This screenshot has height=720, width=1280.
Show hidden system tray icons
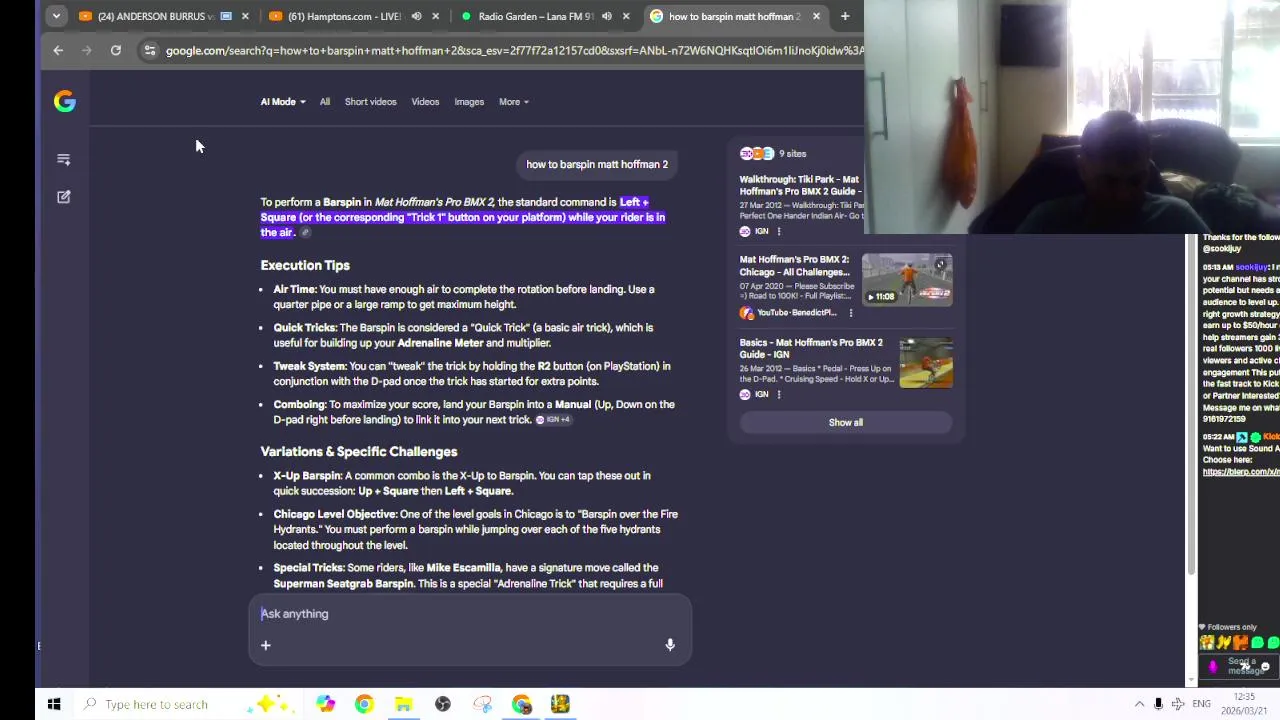[x=1139, y=704]
